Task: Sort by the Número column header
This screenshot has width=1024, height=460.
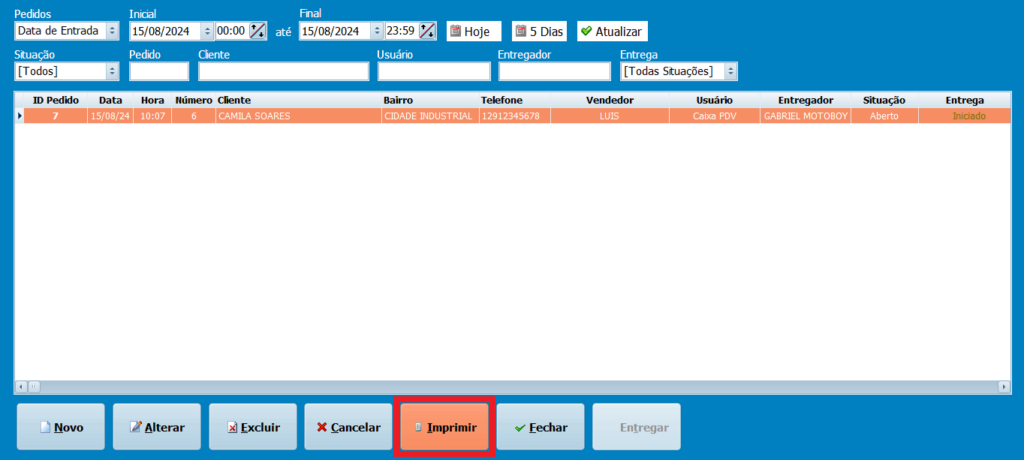Action: pos(193,100)
